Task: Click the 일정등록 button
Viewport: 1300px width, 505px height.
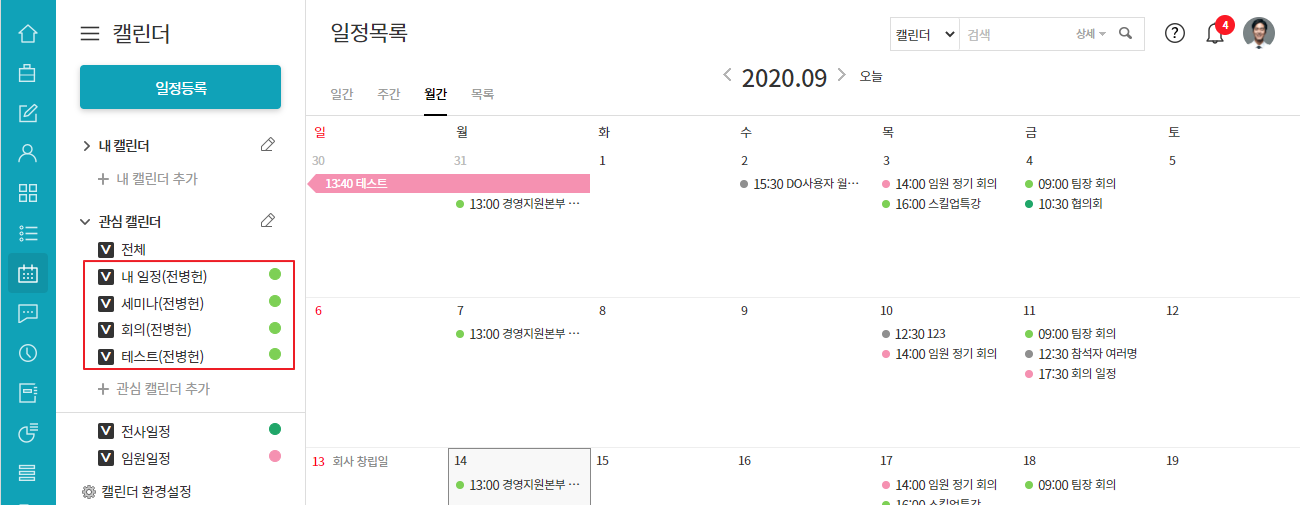Action: (x=180, y=87)
